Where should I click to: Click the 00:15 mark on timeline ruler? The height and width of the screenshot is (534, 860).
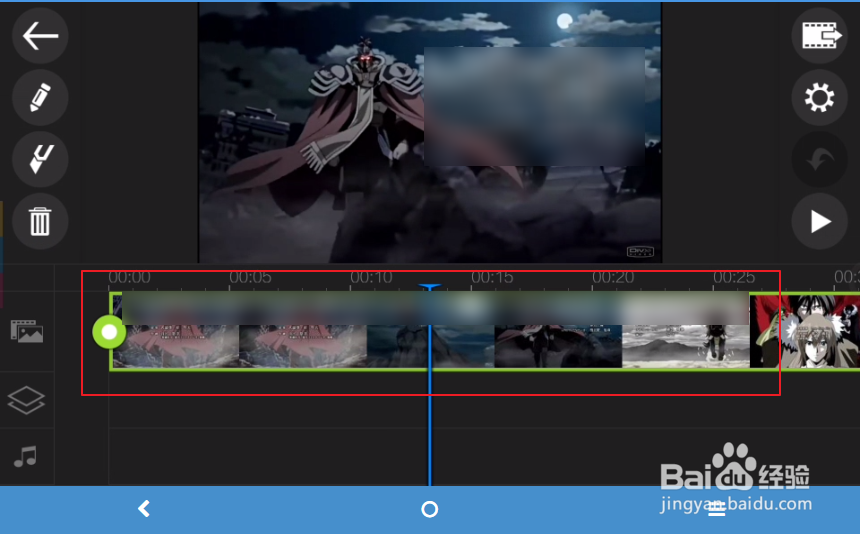492,277
